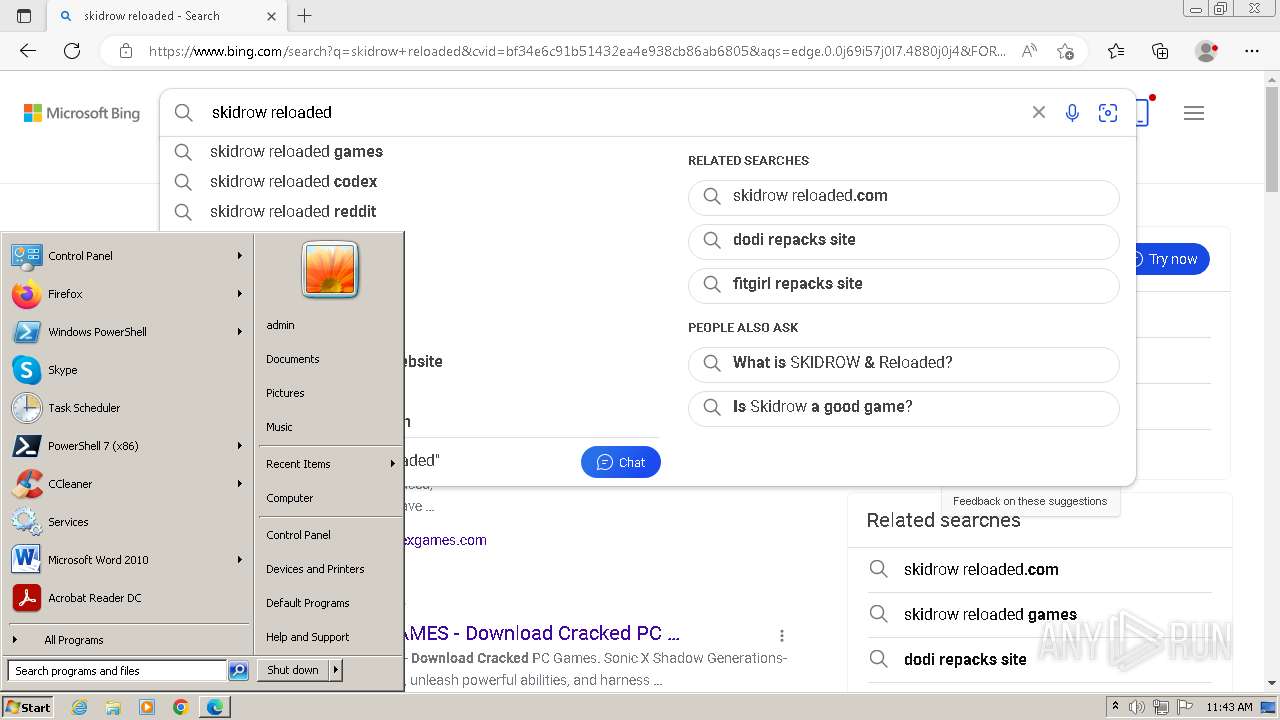Image resolution: width=1280 pixels, height=720 pixels.
Task: Click Feedback on these suggestions
Action: (x=1030, y=501)
